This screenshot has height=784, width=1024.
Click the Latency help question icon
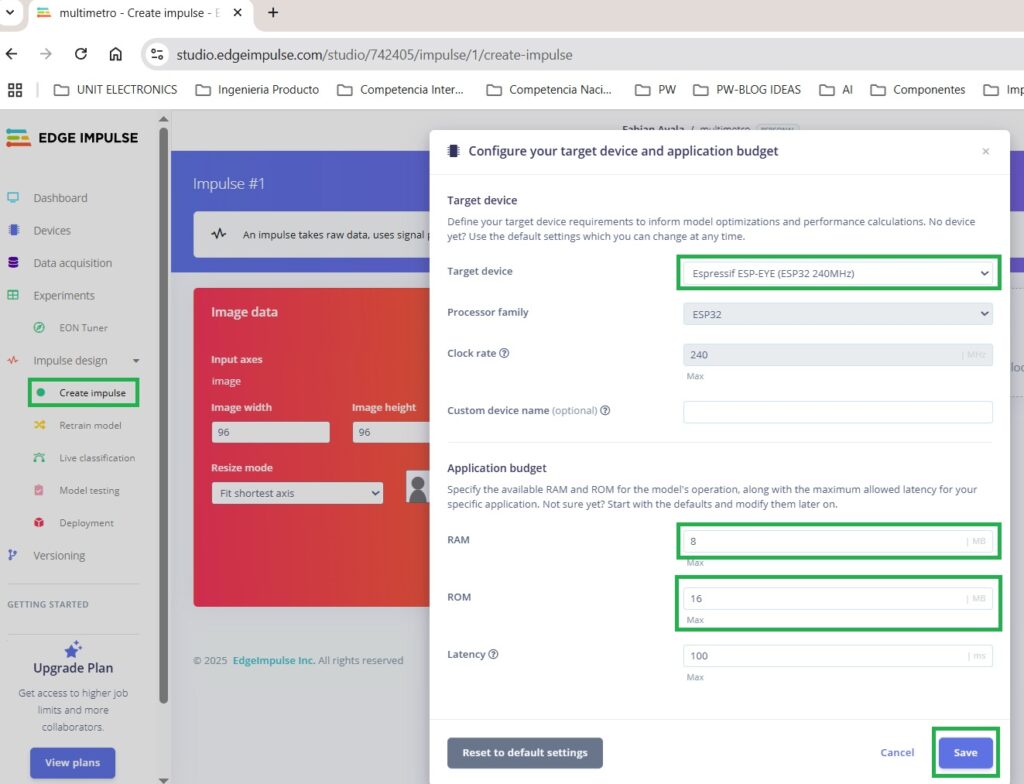[493, 655]
